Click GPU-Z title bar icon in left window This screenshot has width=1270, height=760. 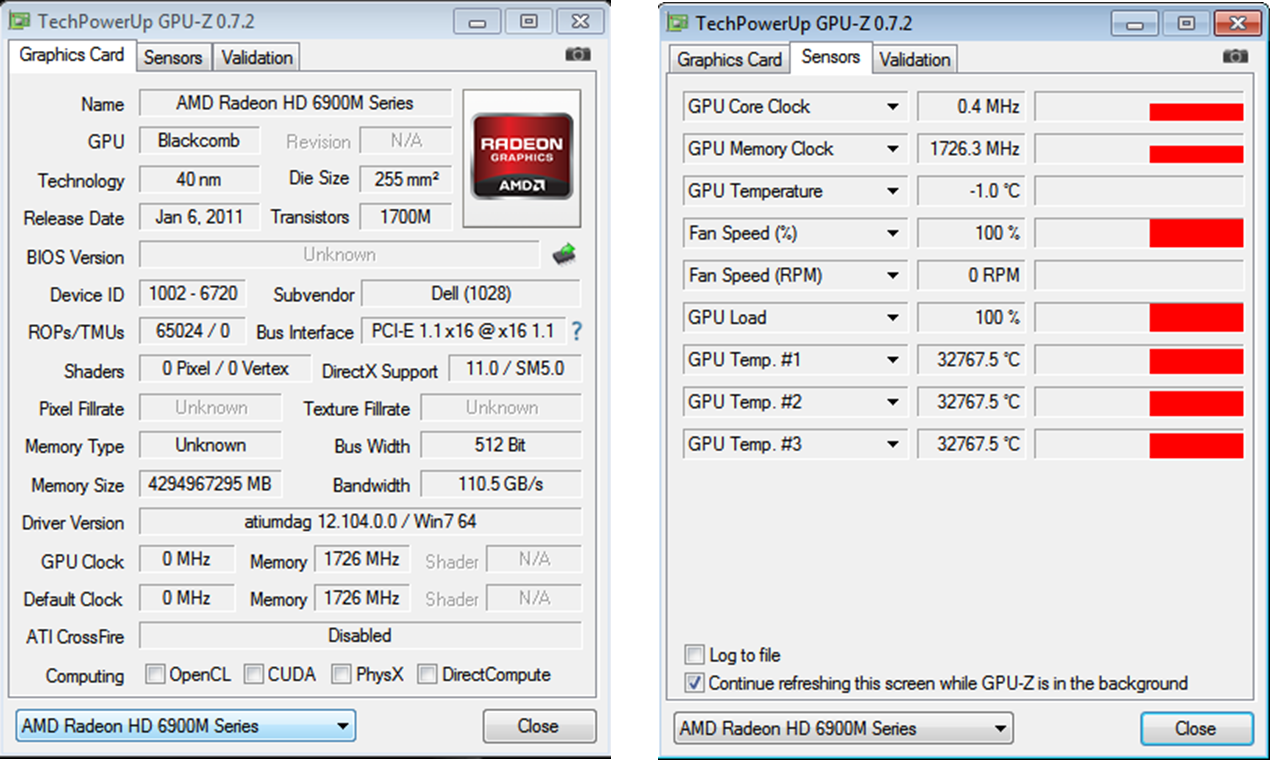tap(22, 22)
